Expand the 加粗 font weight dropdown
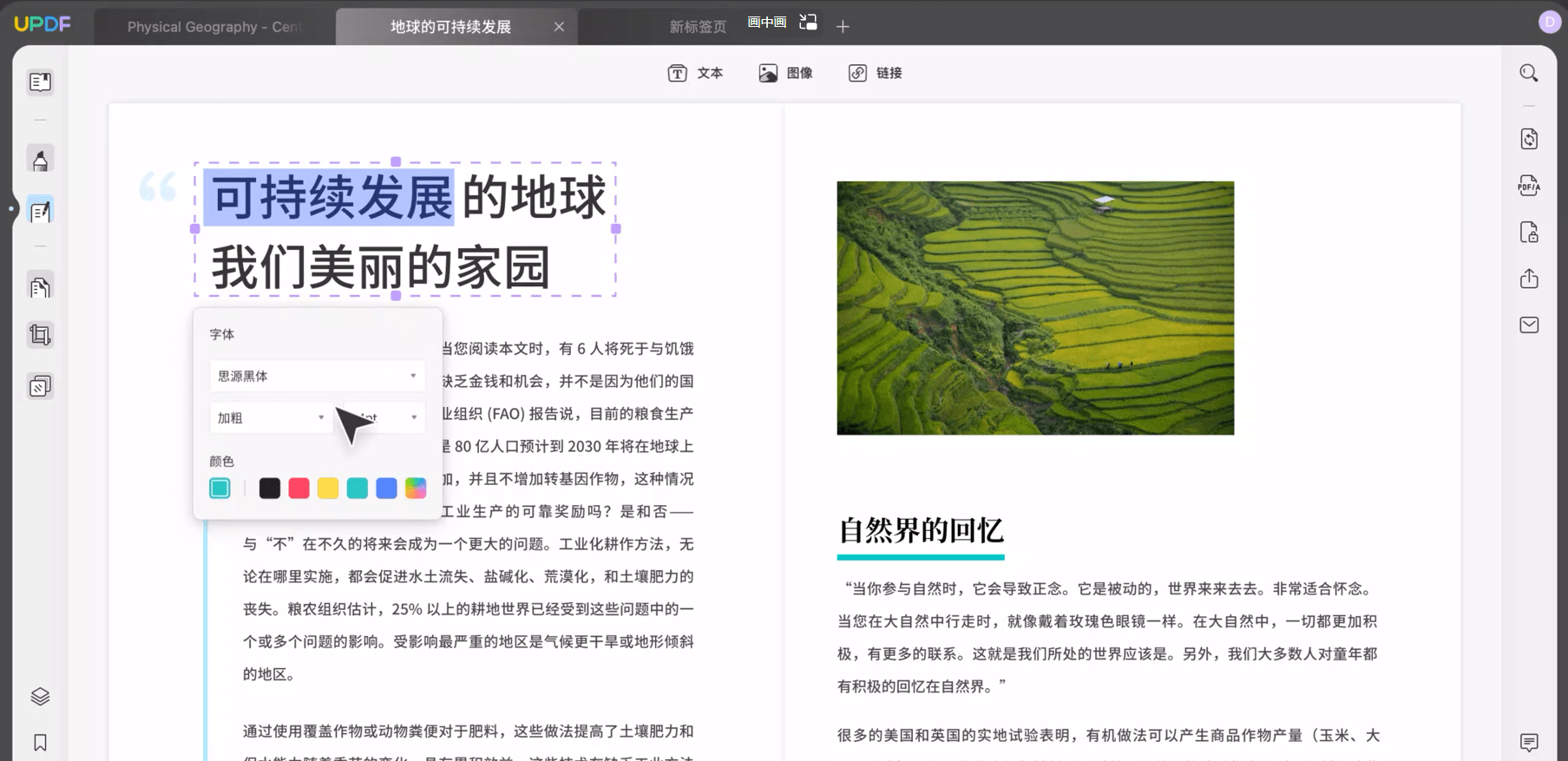Image resolution: width=1568 pixels, height=761 pixels. 271,417
